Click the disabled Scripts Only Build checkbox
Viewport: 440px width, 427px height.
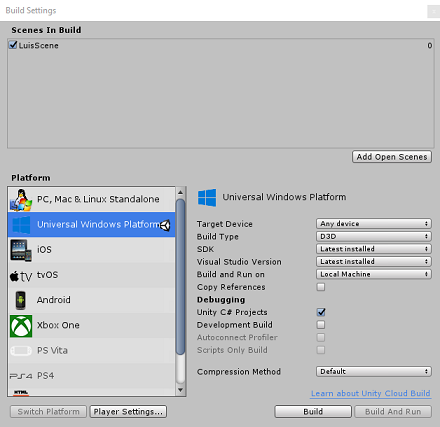[x=321, y=350]
